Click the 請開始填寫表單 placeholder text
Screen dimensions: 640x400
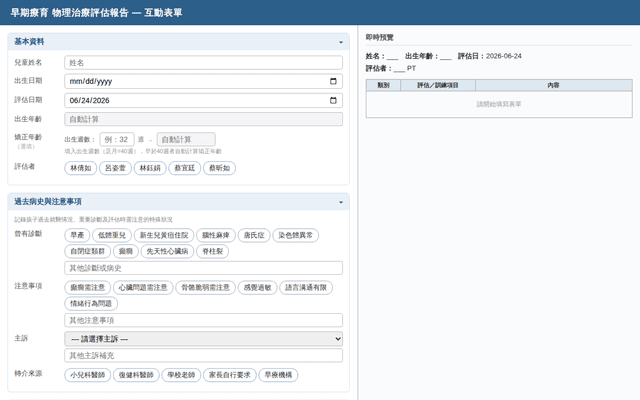[x=499, y=104]
